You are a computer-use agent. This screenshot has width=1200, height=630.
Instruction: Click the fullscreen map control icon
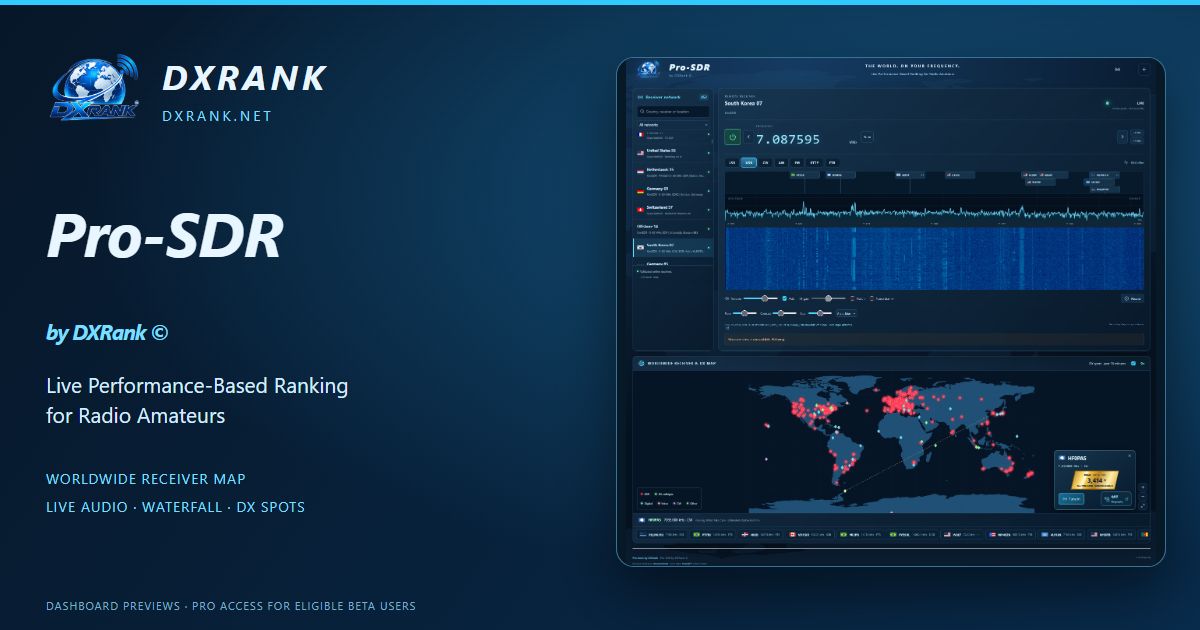click(1142, 506)
